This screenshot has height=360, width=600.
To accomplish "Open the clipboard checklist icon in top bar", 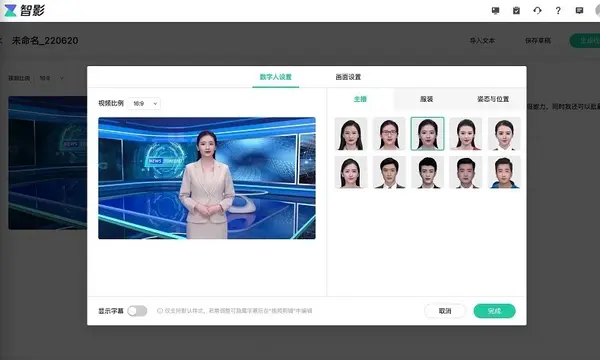I will tap(516, 11).
